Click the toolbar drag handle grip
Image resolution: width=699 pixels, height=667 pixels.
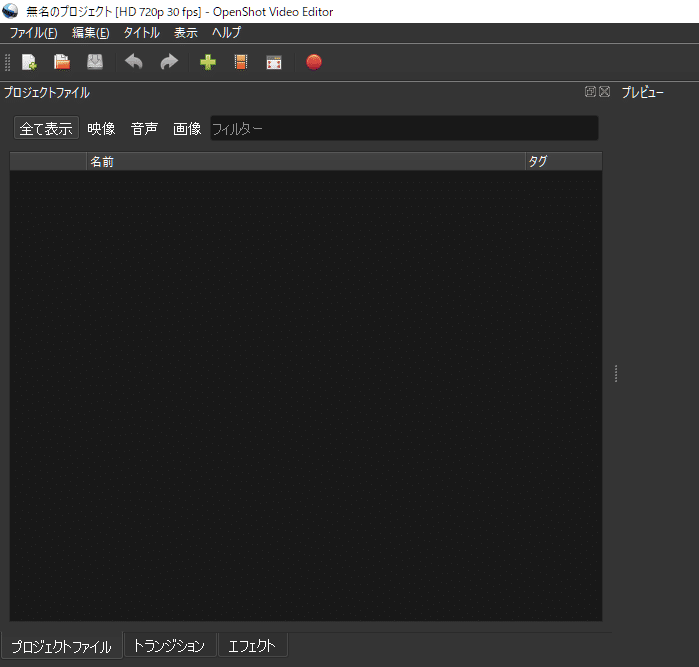pyautogui.click(x=7, y=62)
